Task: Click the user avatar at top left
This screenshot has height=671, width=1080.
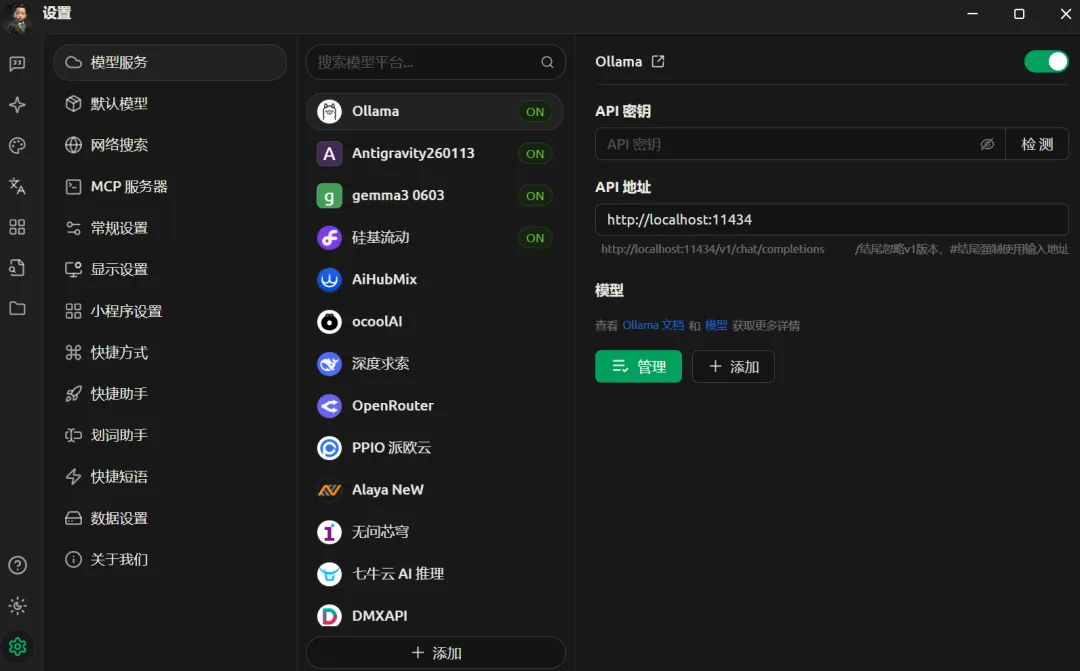Action: click(x=17, y=17)
